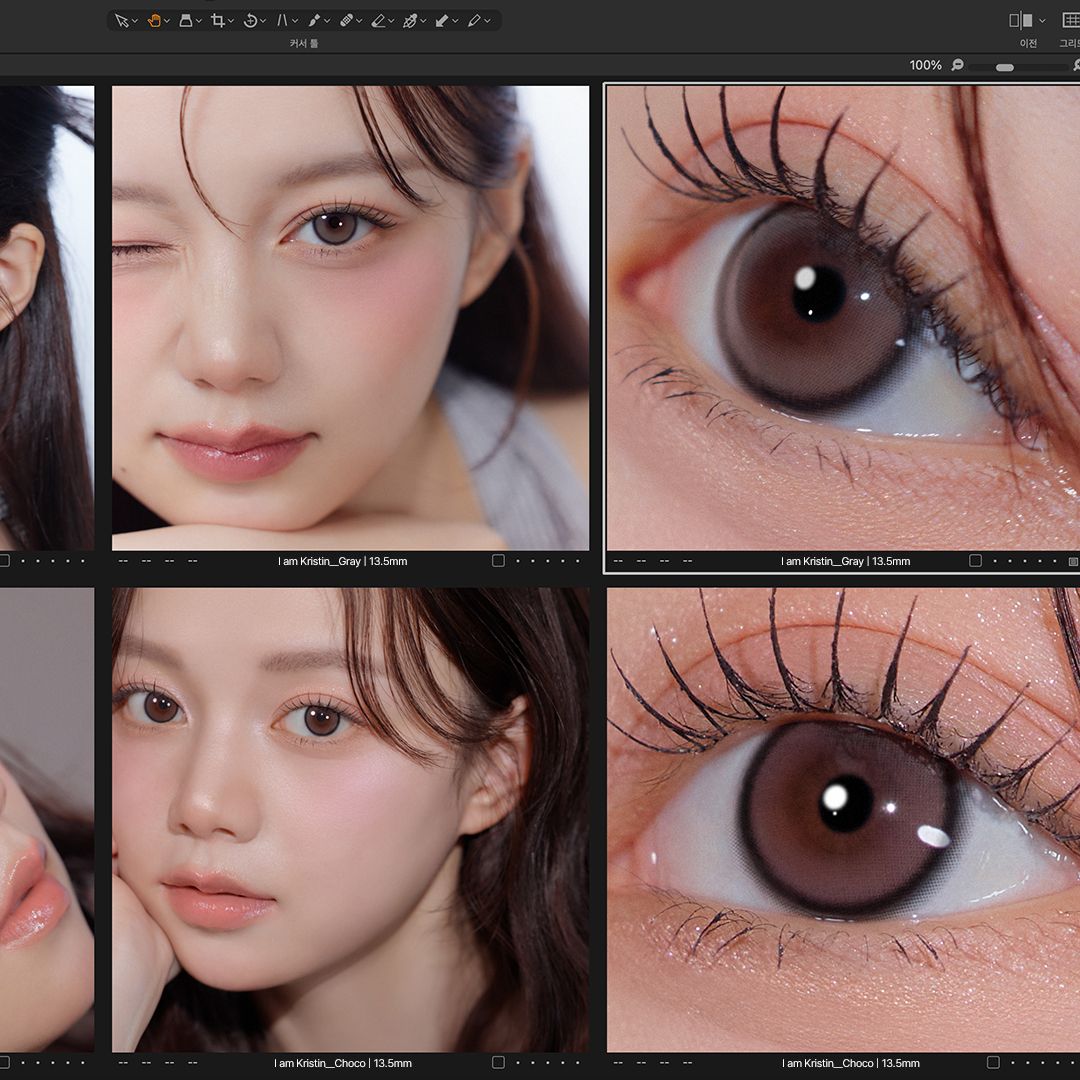Choose the Apply Adjustments arrow tool
The height and width of the screenshot is (1080, 1080).
point(442,21)
